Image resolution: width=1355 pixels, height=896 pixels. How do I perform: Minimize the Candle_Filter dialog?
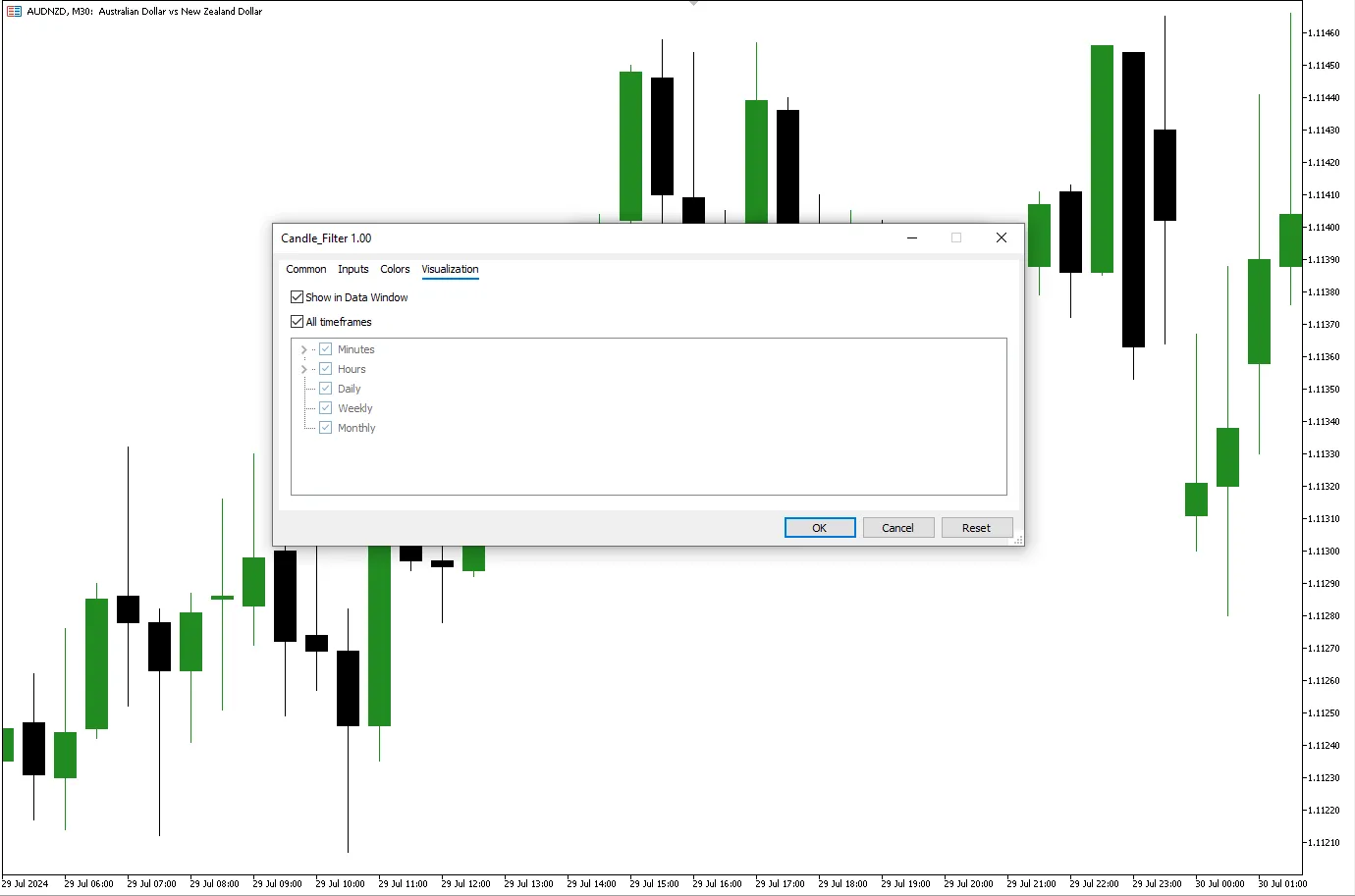[x=912, y=237]
